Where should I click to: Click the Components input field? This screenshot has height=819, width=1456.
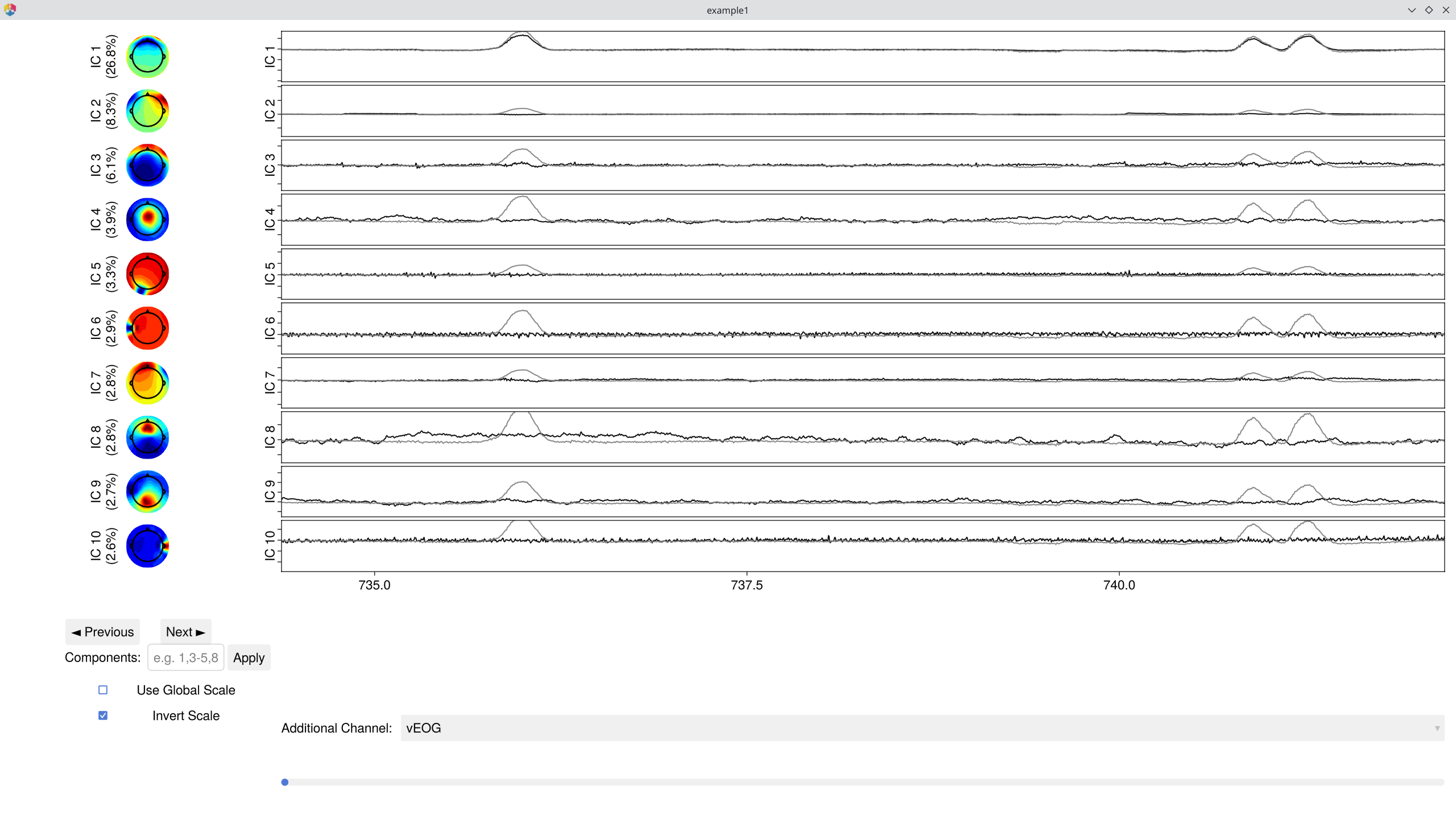185,657
